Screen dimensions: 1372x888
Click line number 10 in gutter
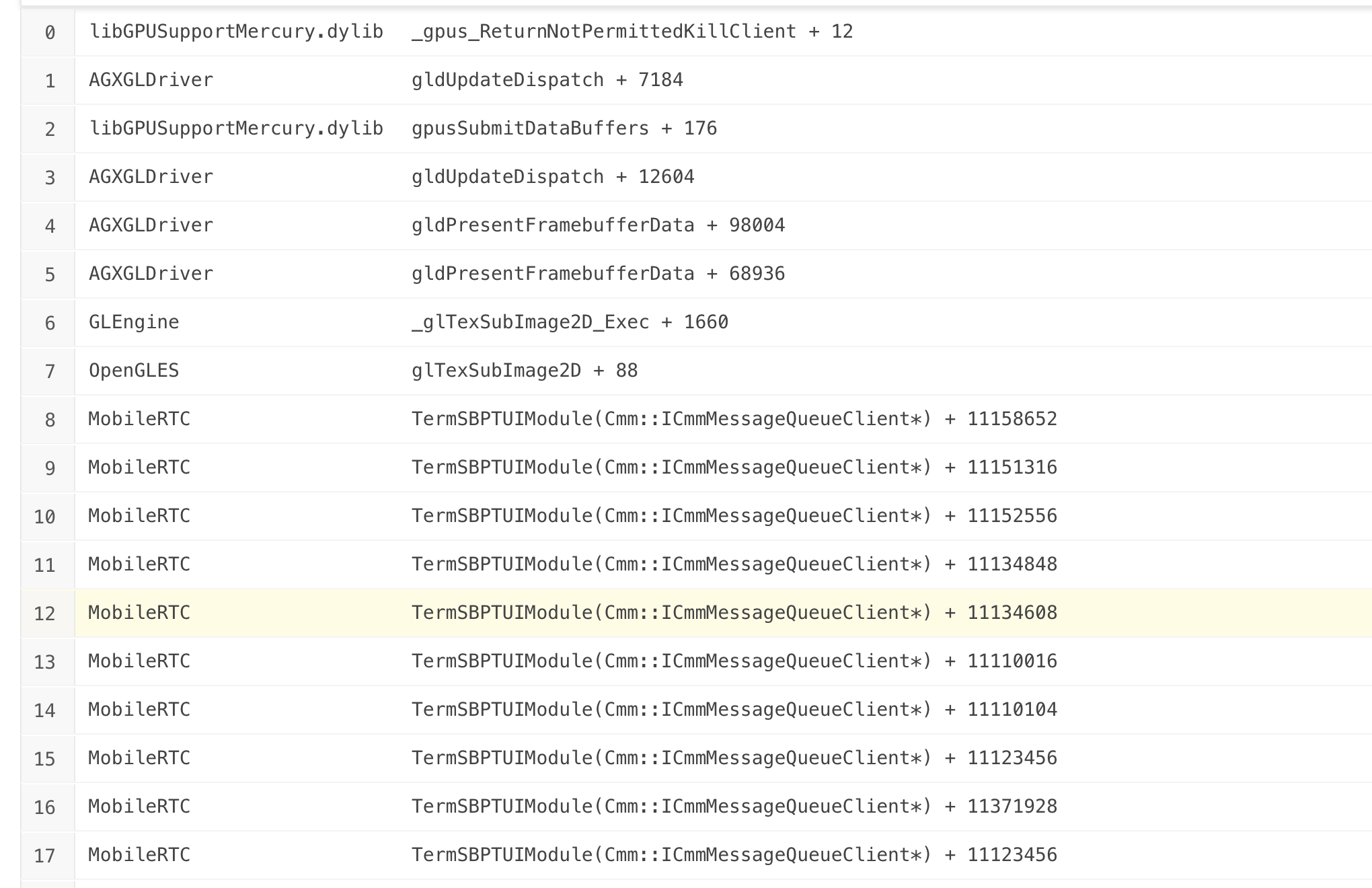point(44,517)
